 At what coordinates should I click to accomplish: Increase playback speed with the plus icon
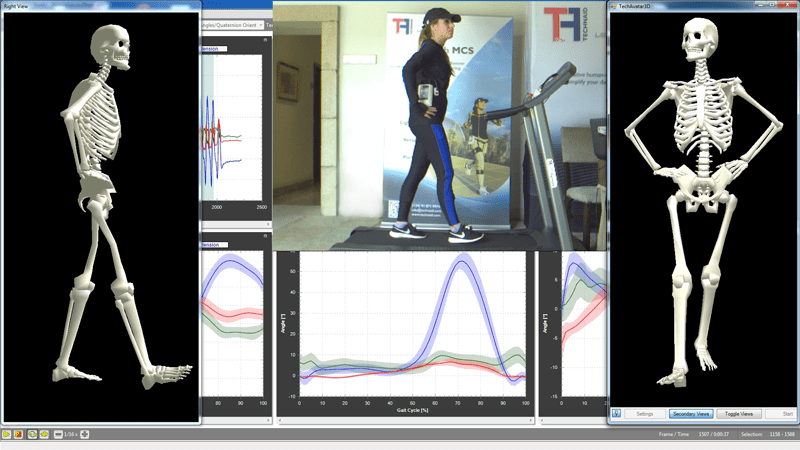pyautogui.click(x=85, y=435)
